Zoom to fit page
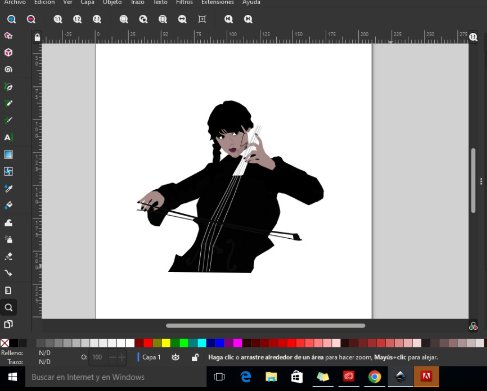The width and height of the screenshot is (487, 391). [163, 19]
